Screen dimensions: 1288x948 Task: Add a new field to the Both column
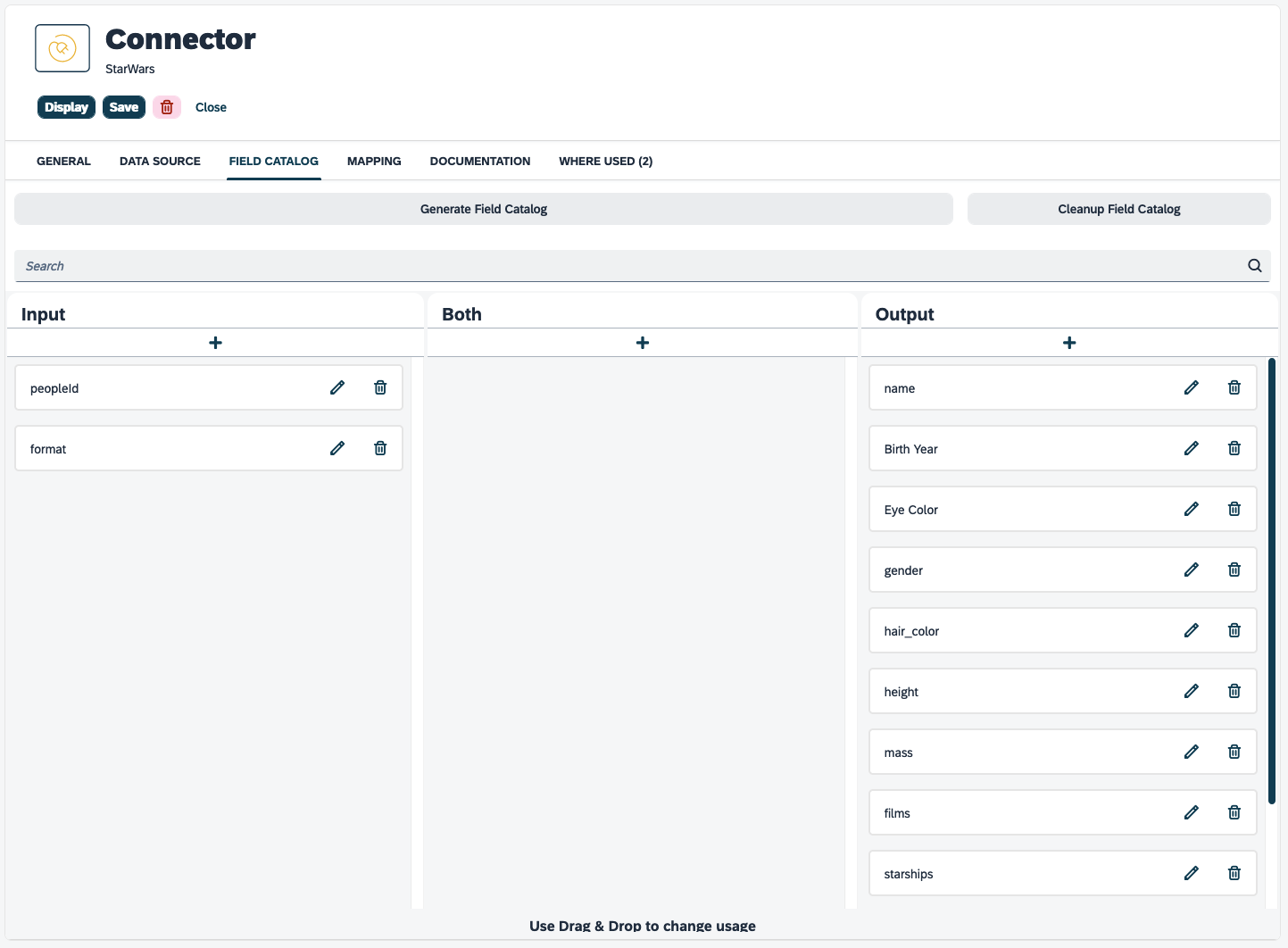(642, 342)
